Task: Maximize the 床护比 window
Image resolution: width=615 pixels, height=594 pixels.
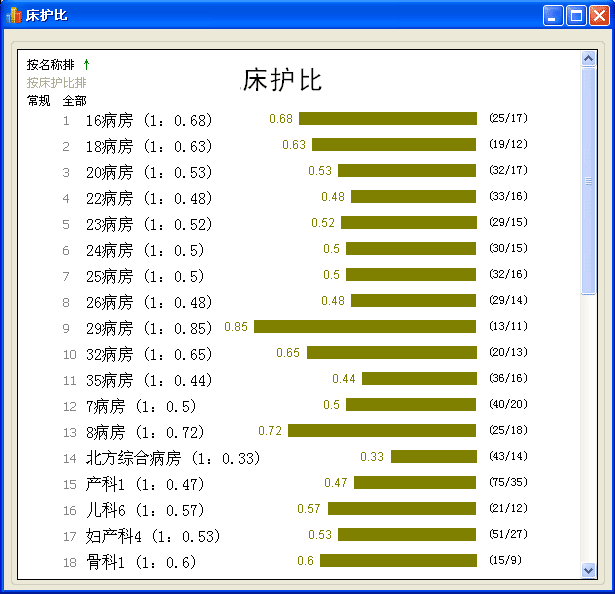Action: tap(576, 16)
